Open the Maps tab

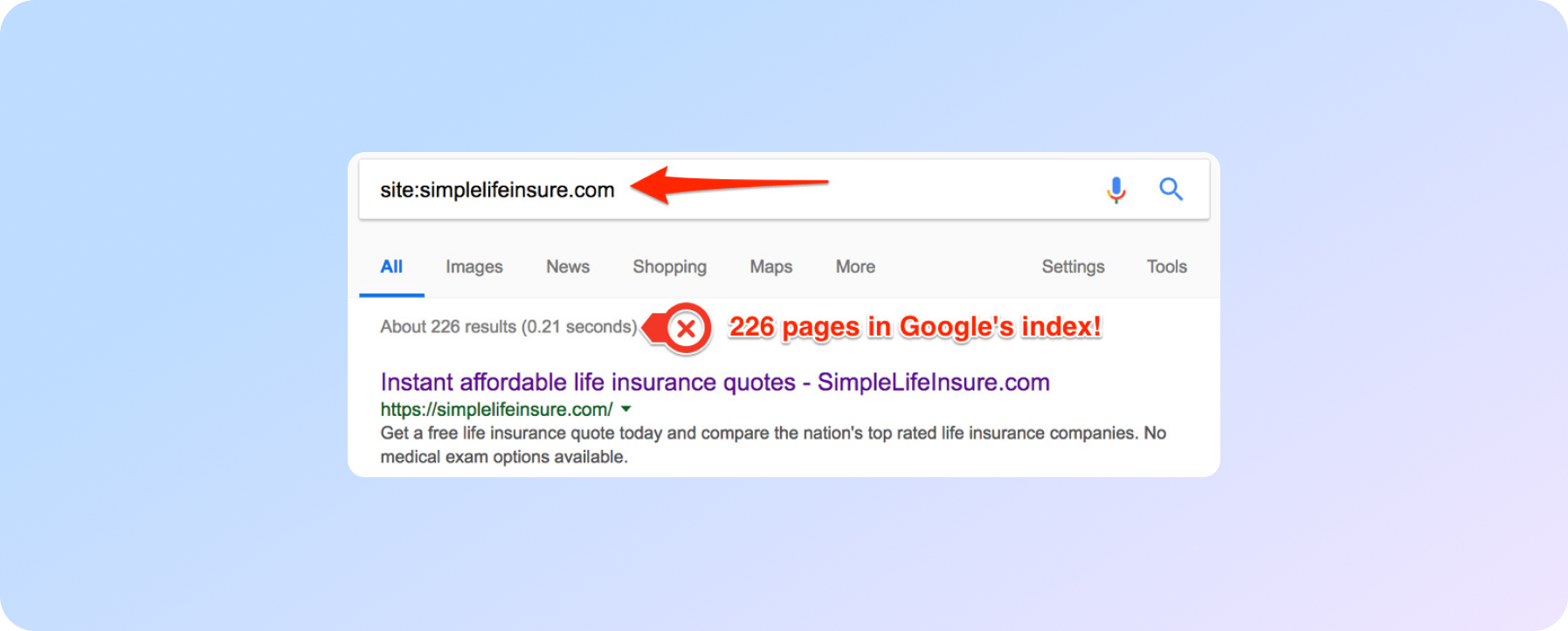(770, 267)
